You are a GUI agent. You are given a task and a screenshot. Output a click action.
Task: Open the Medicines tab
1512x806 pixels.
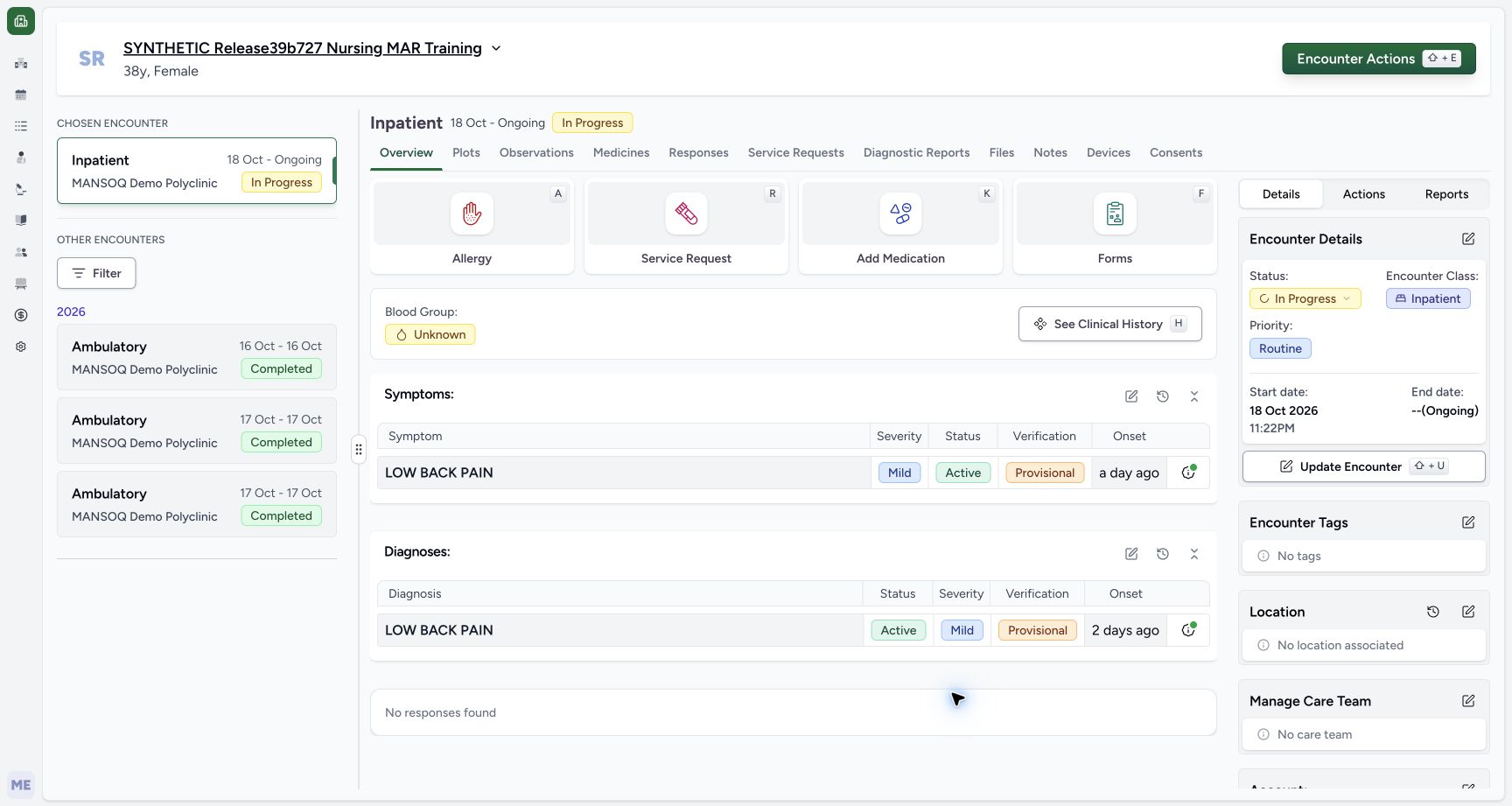point(621,152)
